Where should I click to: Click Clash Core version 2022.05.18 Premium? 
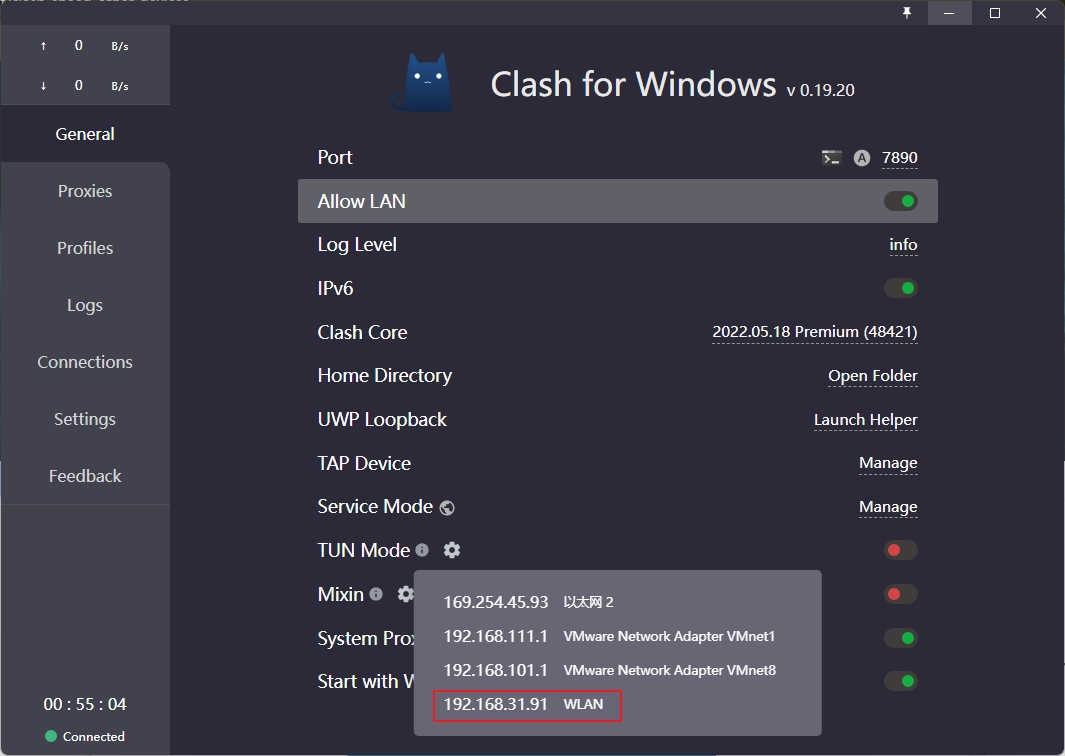pyautogui.click(x=814, y=331)
